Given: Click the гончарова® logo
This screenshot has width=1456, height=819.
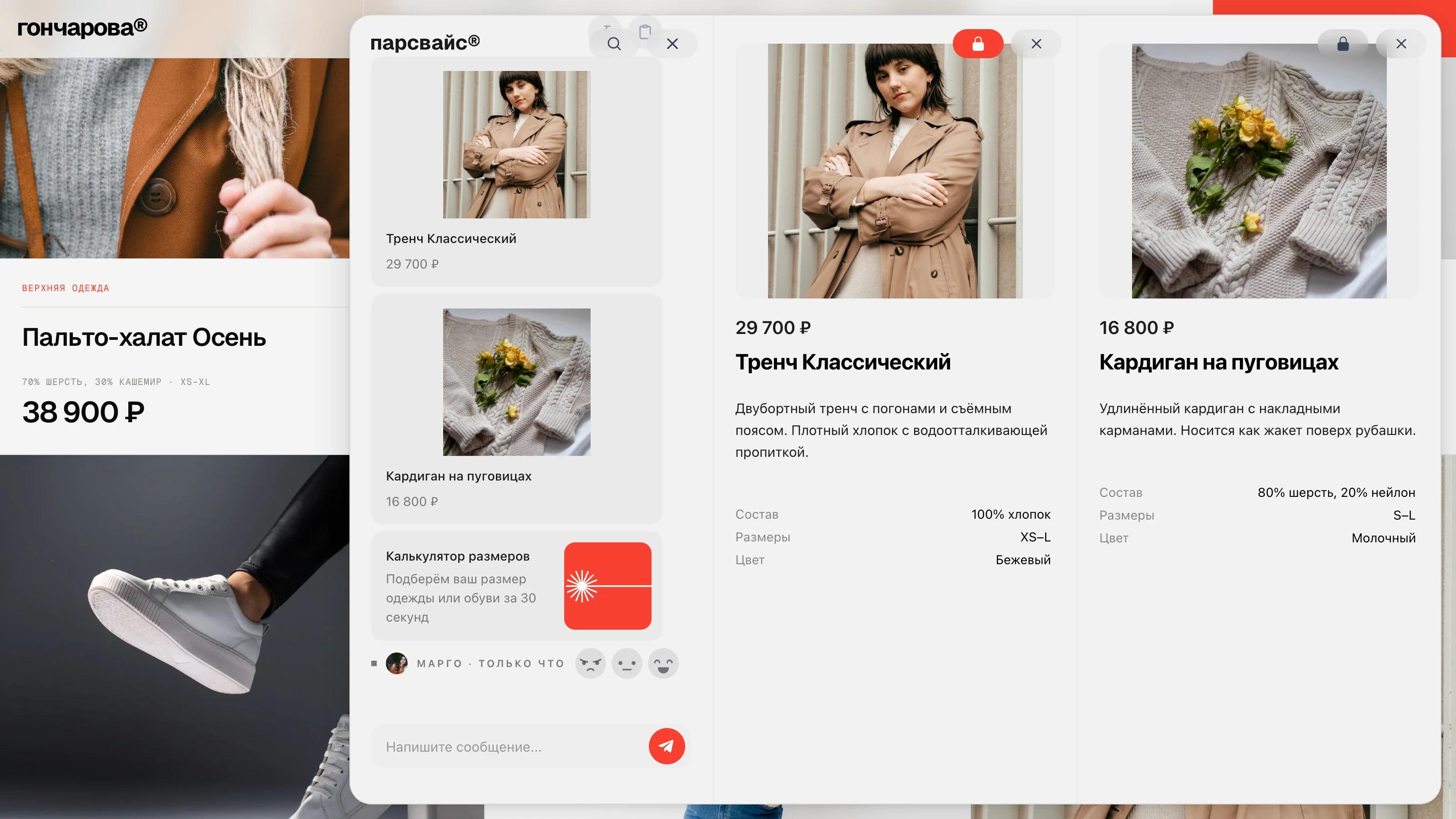Looking at the screenshot, I should click(x=82, y=27).
